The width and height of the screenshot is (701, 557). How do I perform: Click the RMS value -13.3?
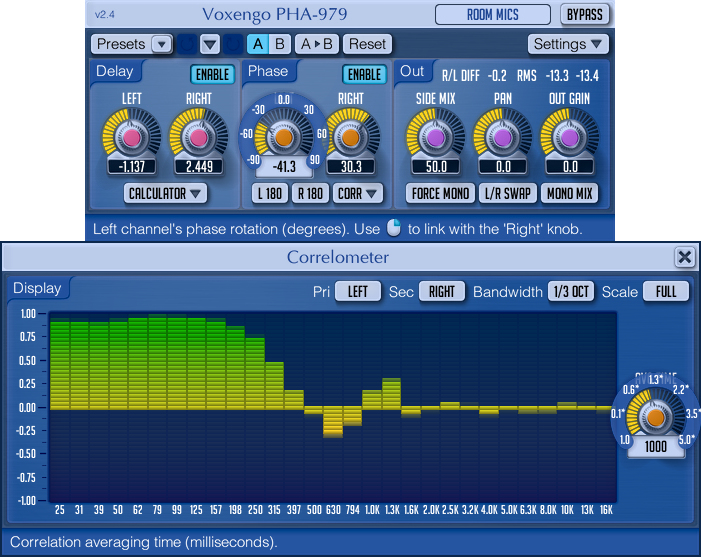pos(557,76)
